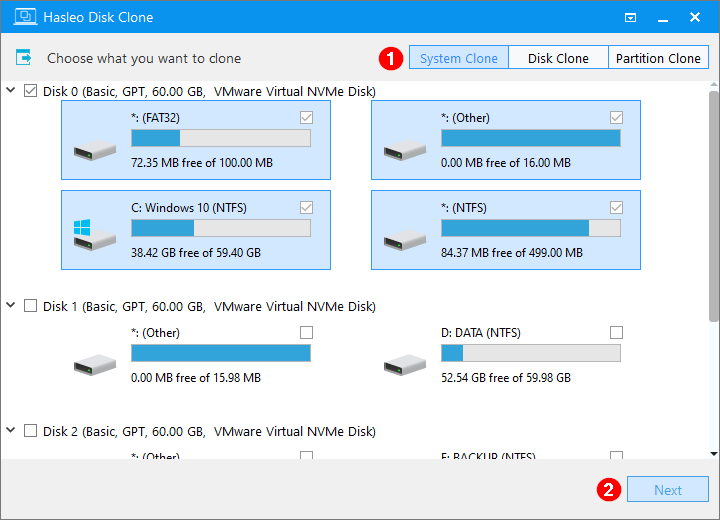720x520 pixels.
Task: Uncheck the Disk 0 checkbox
Action: click(30, 90)
